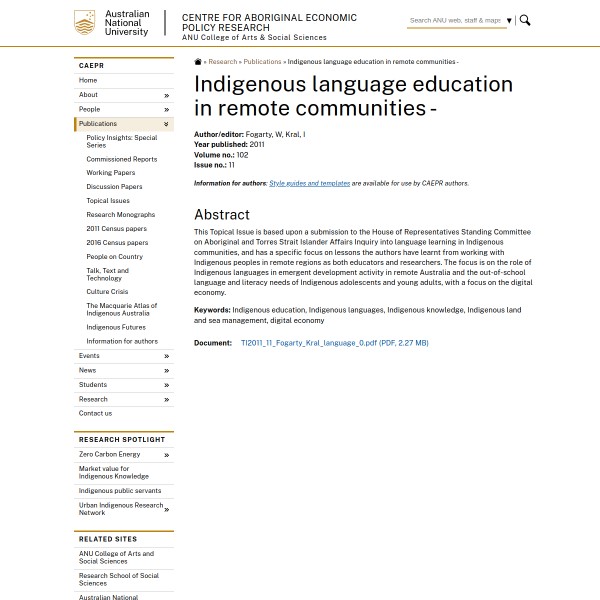Open Contact us in sidebar
The image size is (600, 600).
pyautogui.click(x=95, y=413)
